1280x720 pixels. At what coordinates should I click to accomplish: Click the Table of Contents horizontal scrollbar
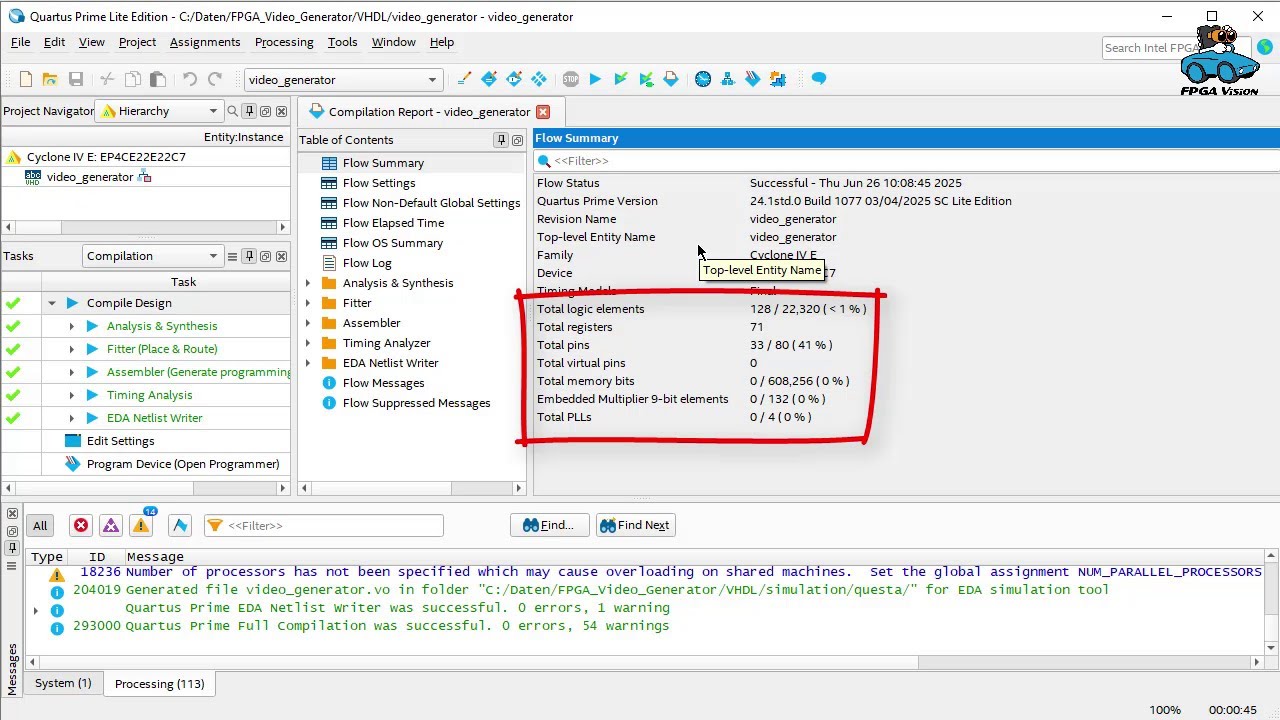point(411,488)
